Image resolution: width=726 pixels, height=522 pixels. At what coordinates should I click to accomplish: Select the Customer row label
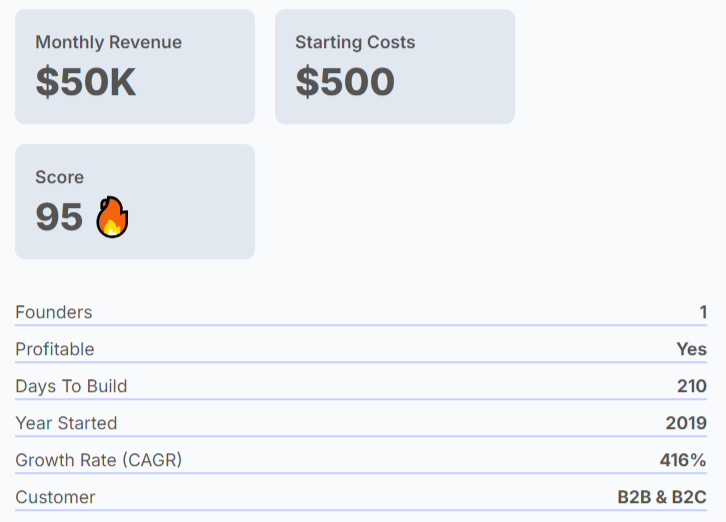55,497
